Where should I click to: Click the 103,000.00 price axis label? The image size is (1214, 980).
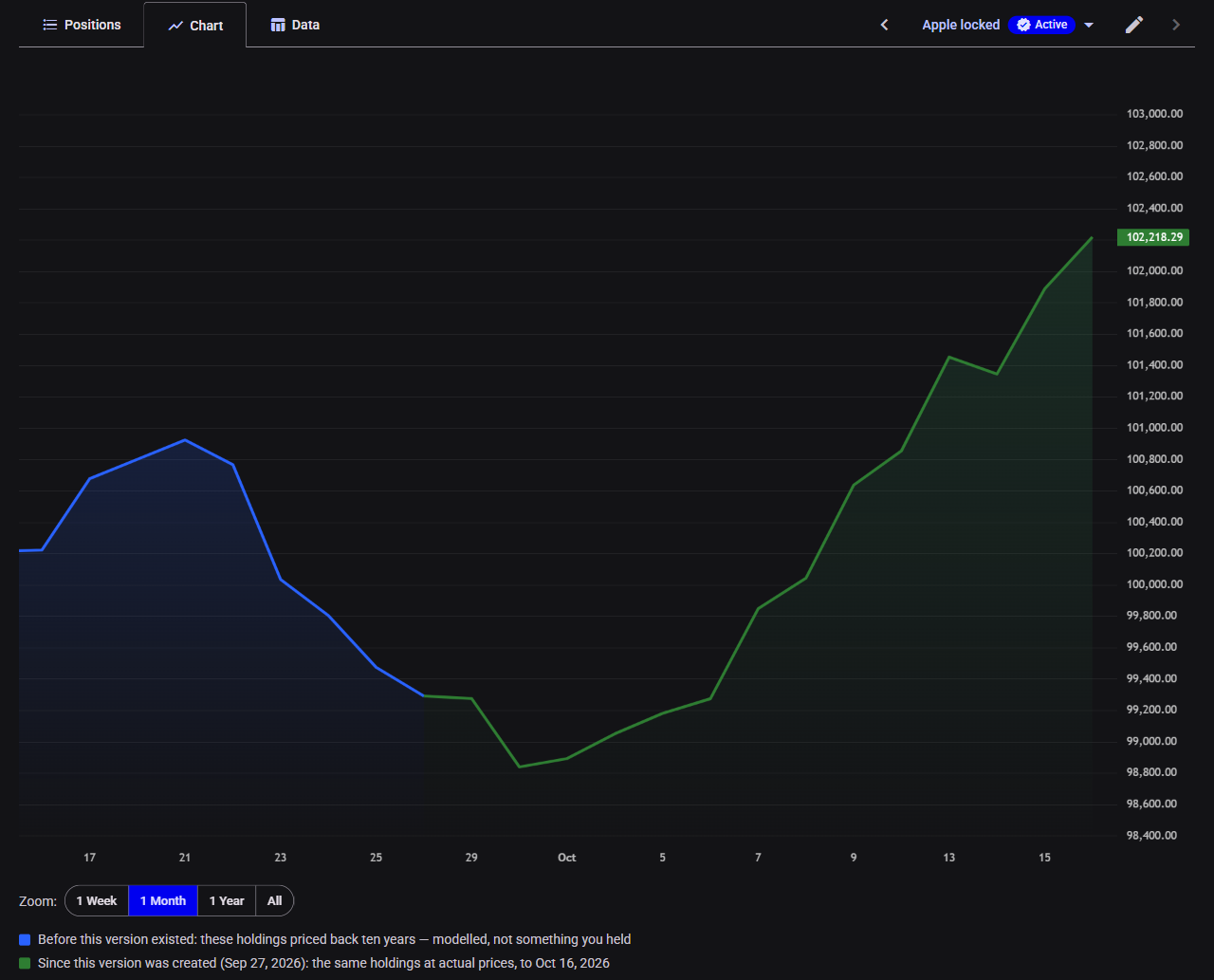point(1154,114)
